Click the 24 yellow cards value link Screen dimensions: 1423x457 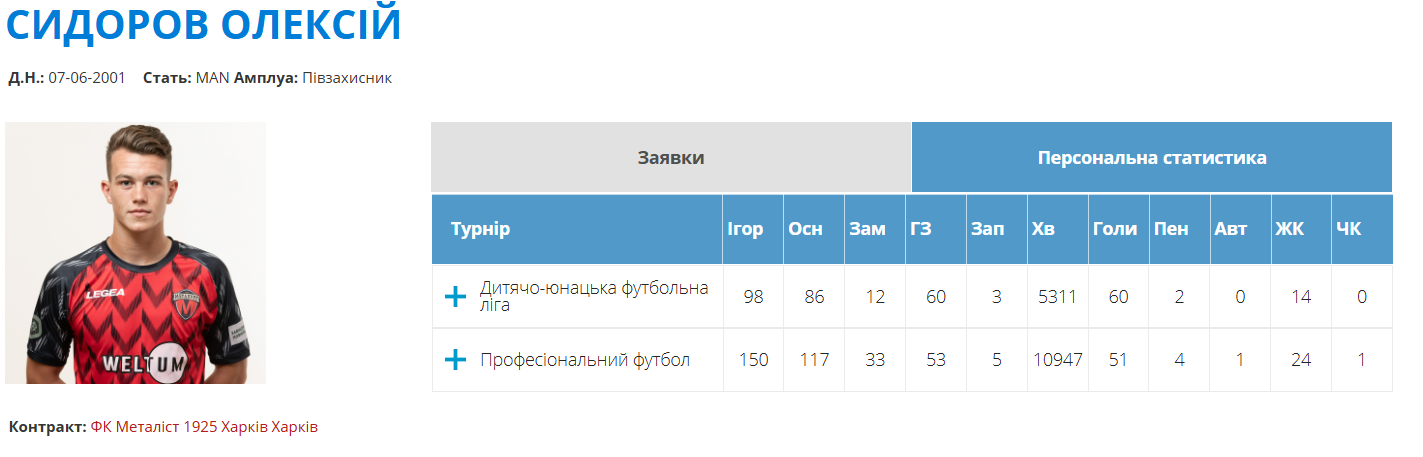1301,360
